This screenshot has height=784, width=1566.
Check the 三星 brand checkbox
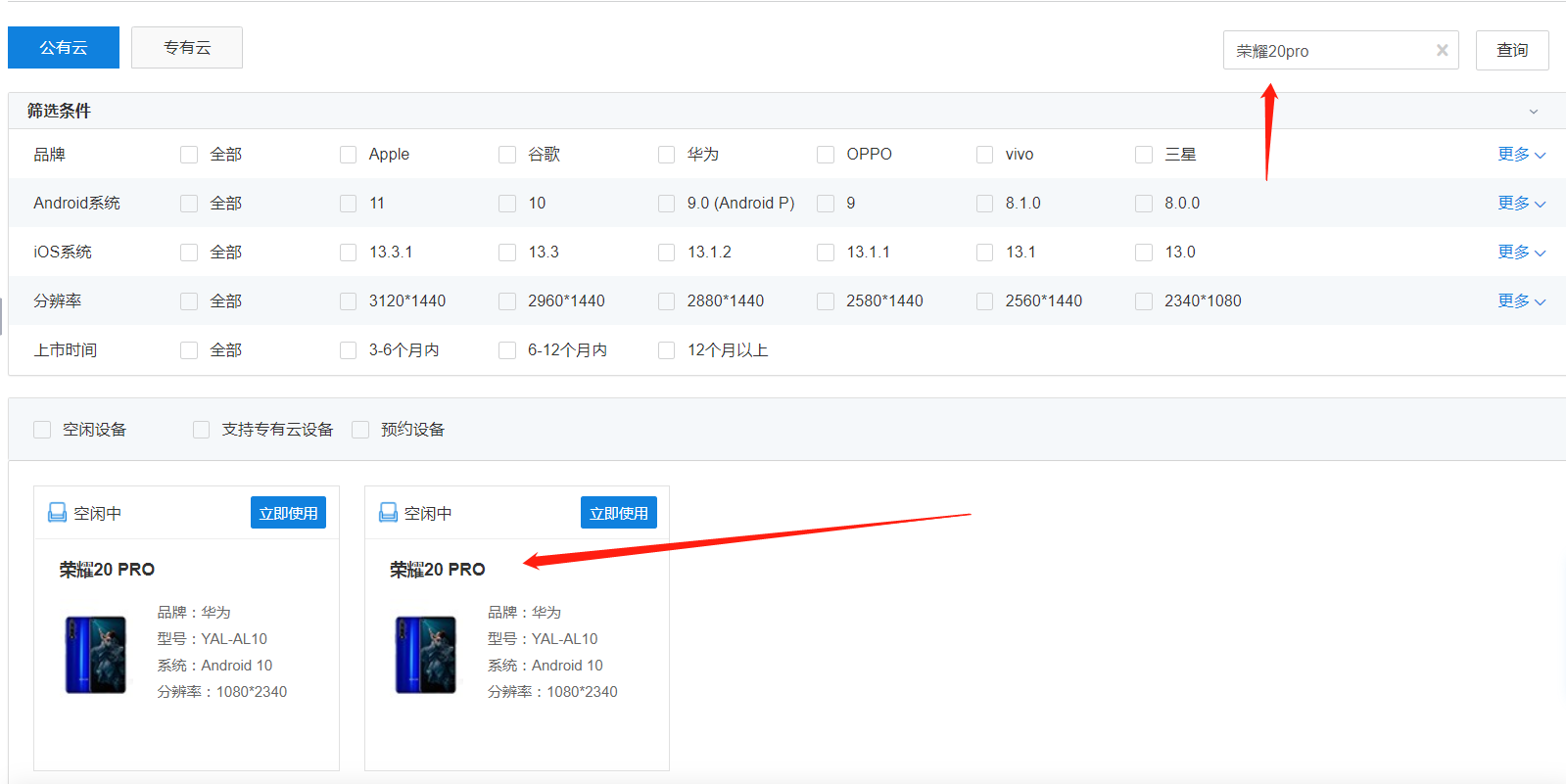[1144, 155]
